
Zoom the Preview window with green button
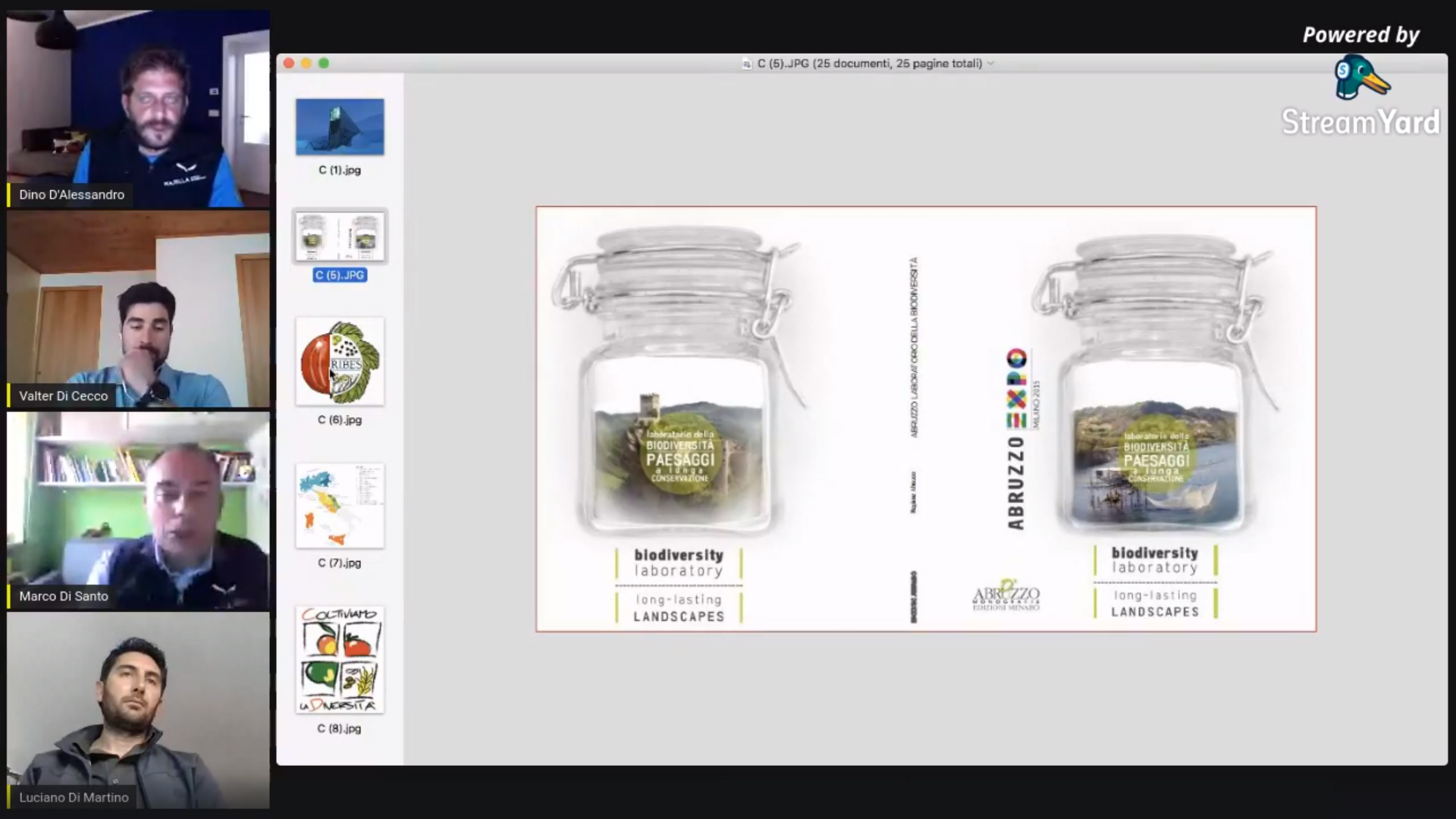[324, 63]
